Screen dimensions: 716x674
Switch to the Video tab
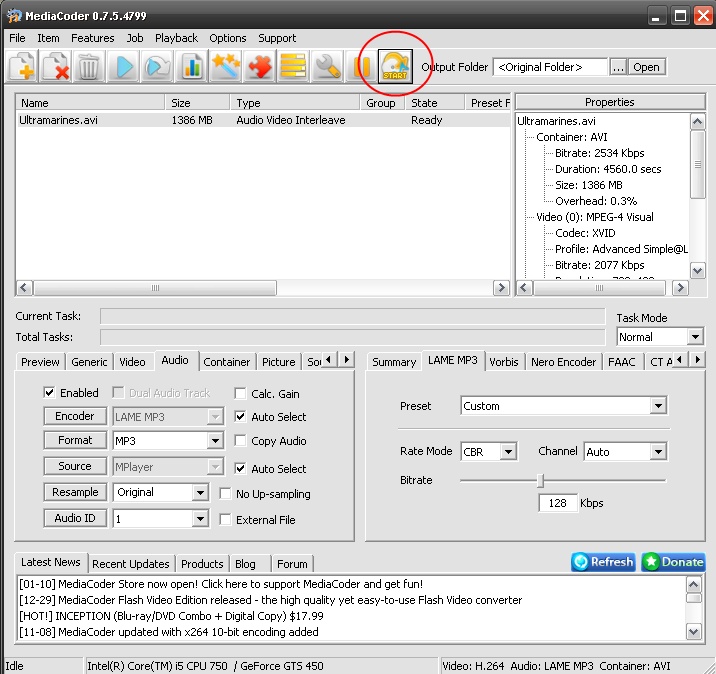click(132, 362)
